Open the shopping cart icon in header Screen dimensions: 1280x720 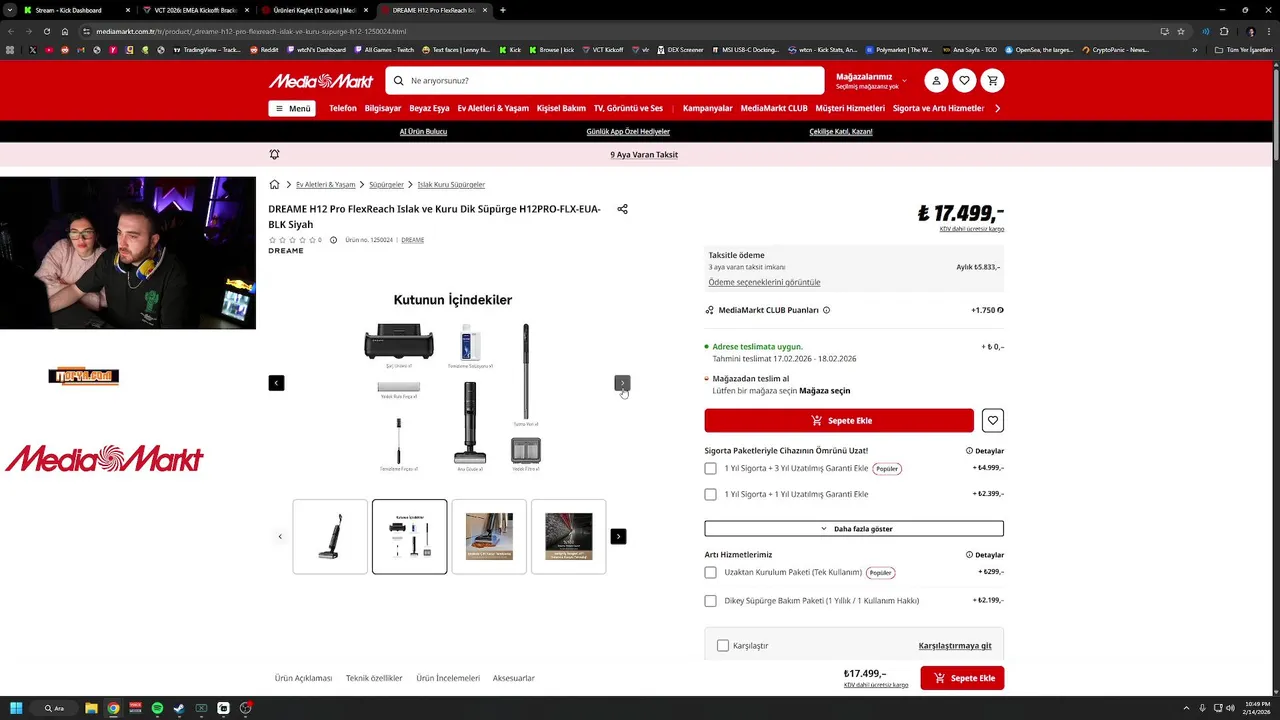pyautogui.click(x=992, y=81)
